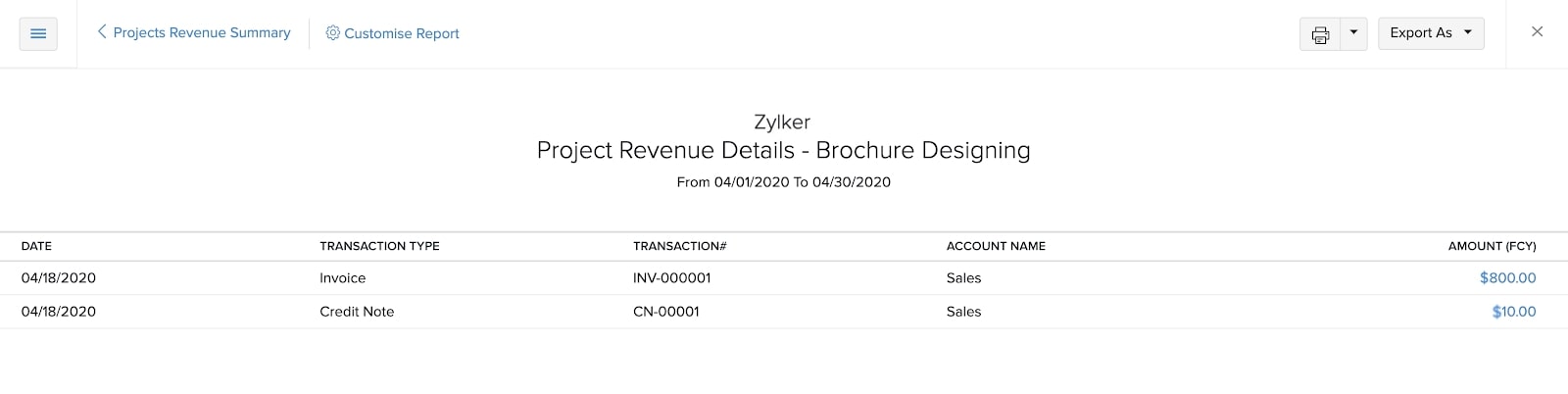
Task: Open the Export As dropdown
Action: [1430, 33]
